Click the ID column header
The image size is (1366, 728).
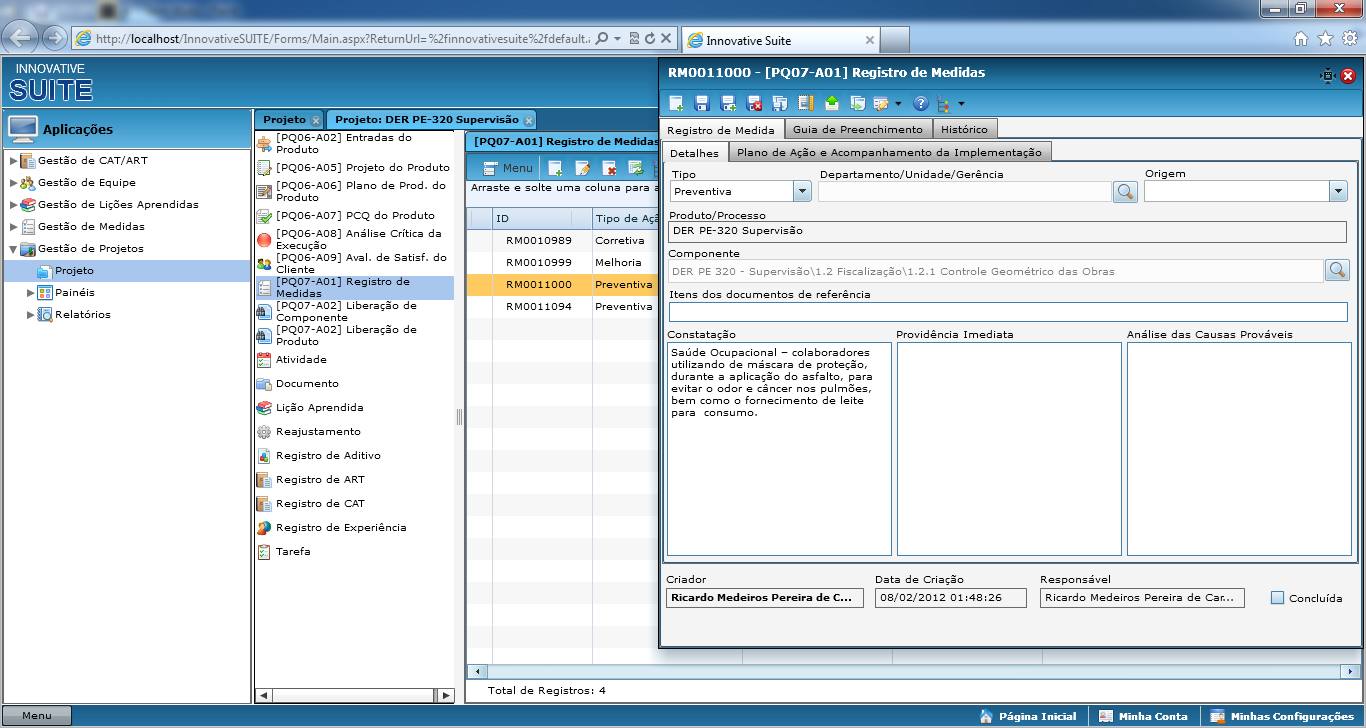[542, 218]
